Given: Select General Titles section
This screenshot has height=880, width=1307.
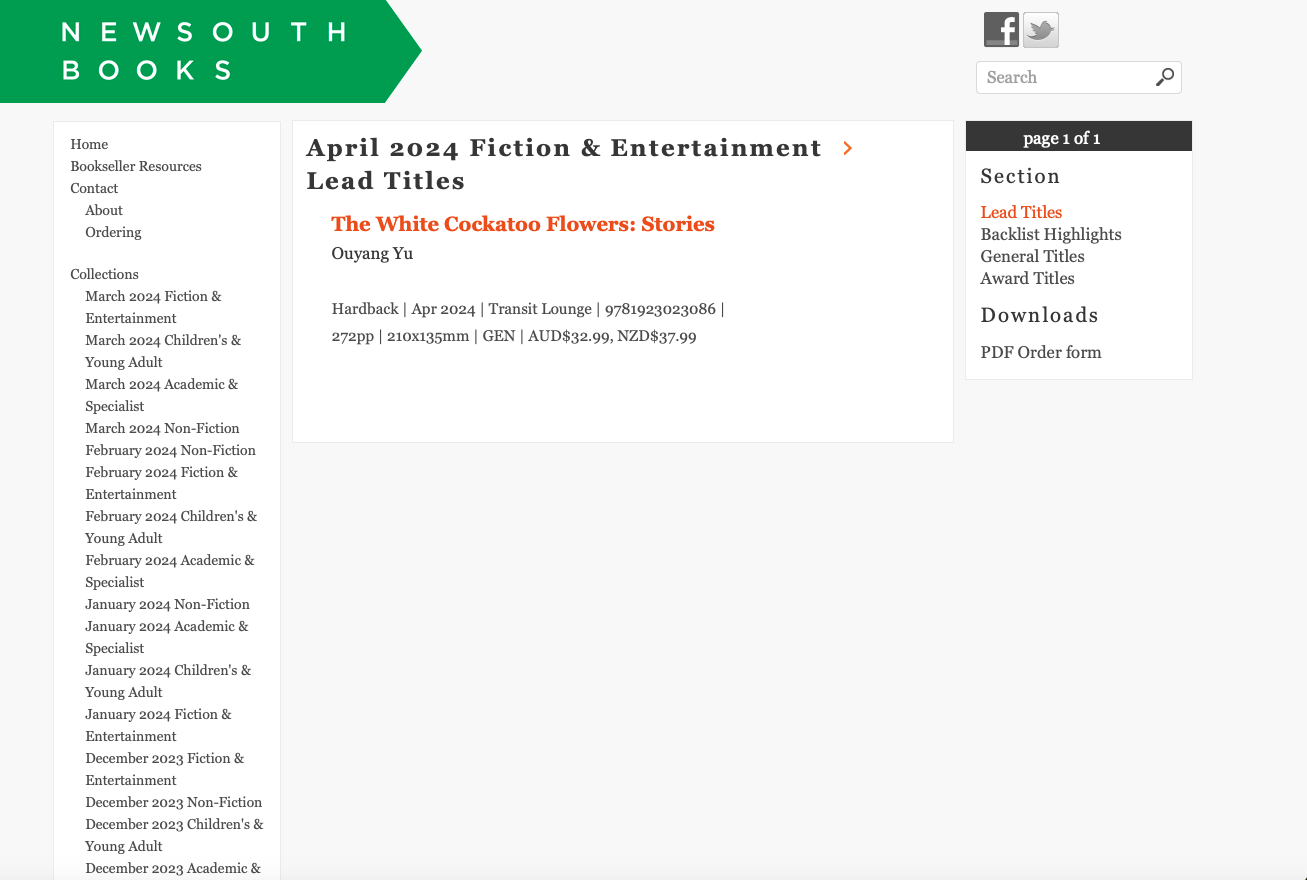Looking at the screenshot, I should 1032,256.
